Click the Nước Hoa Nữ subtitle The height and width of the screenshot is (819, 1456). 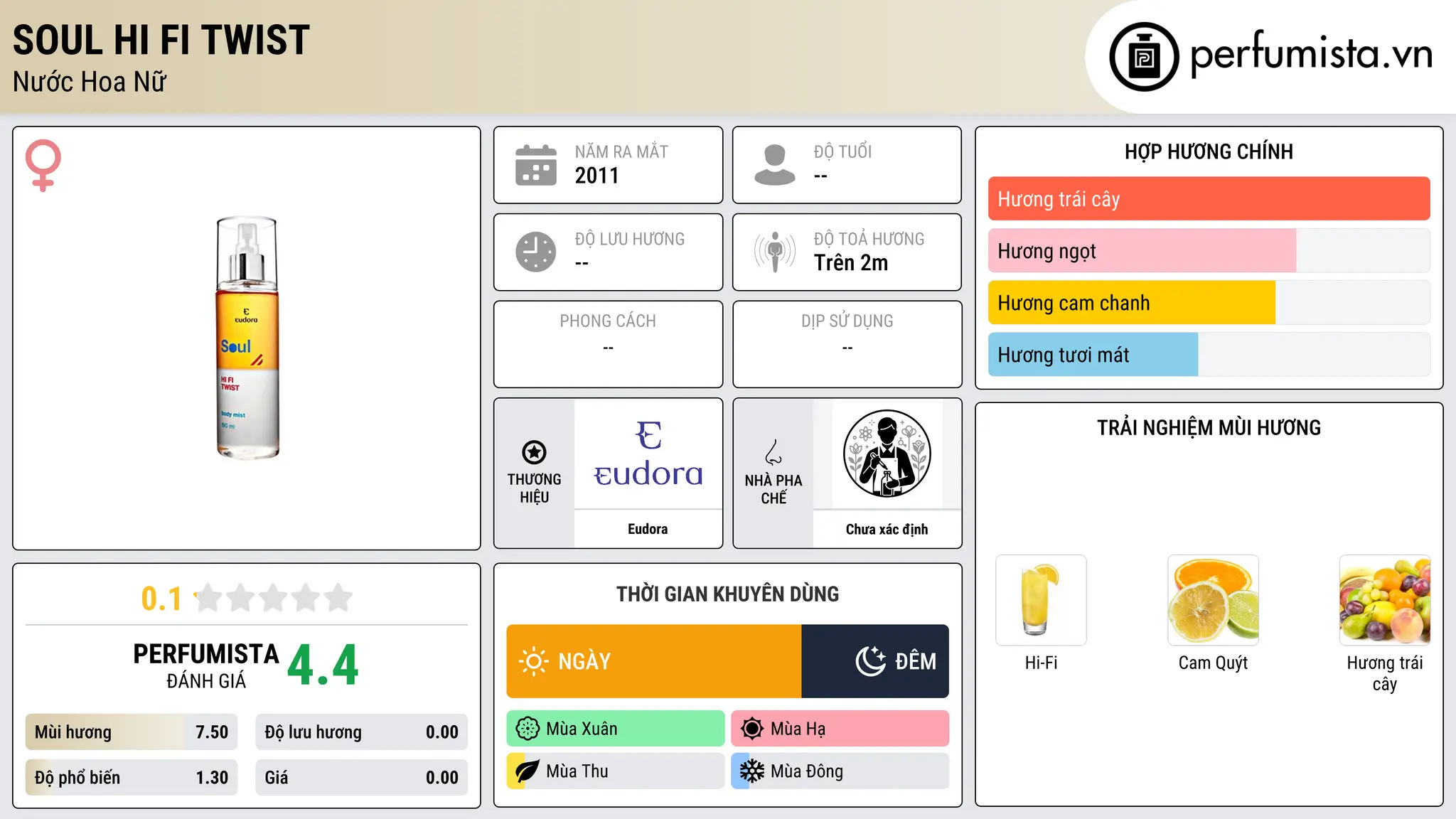pyautogui.click(x=90, y=82)
